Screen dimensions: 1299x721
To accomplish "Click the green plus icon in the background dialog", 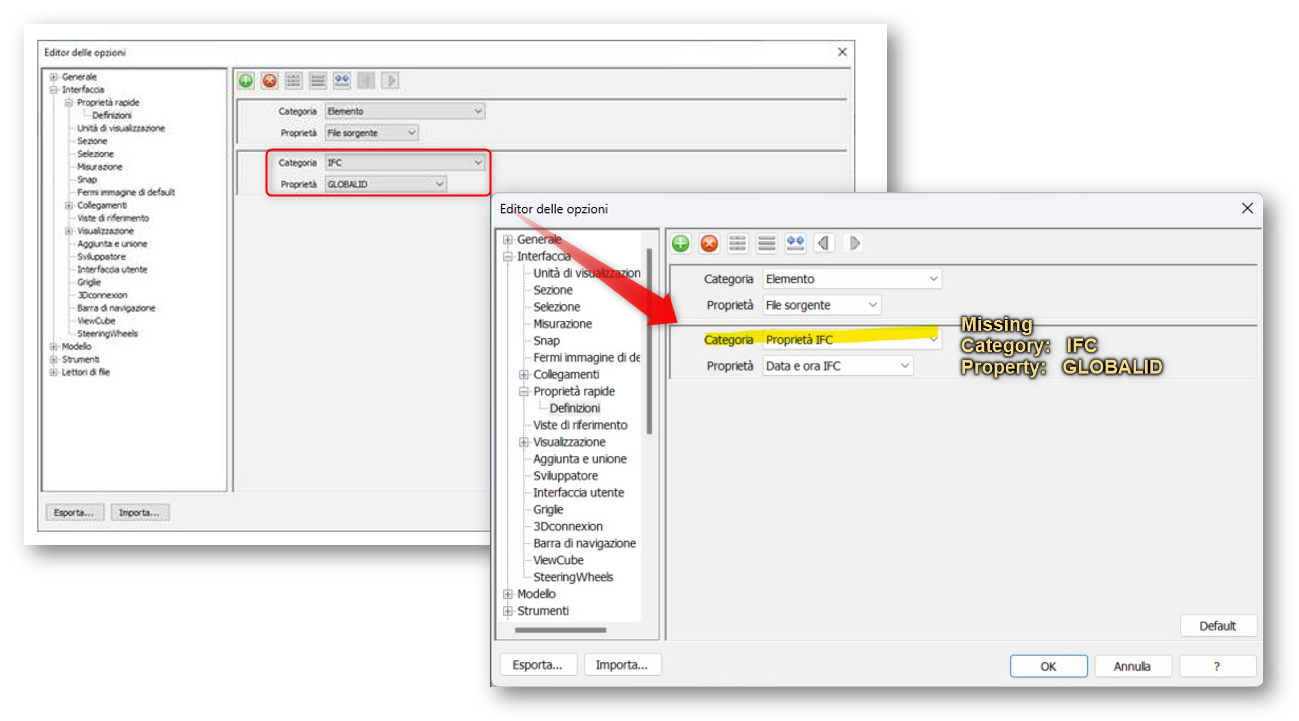I will pos(246,80).
